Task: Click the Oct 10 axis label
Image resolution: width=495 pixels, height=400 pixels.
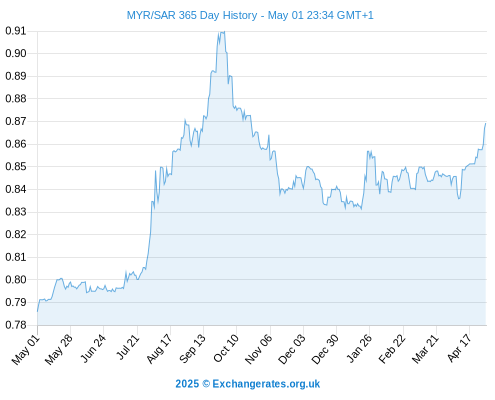Action: pos(226,349)
